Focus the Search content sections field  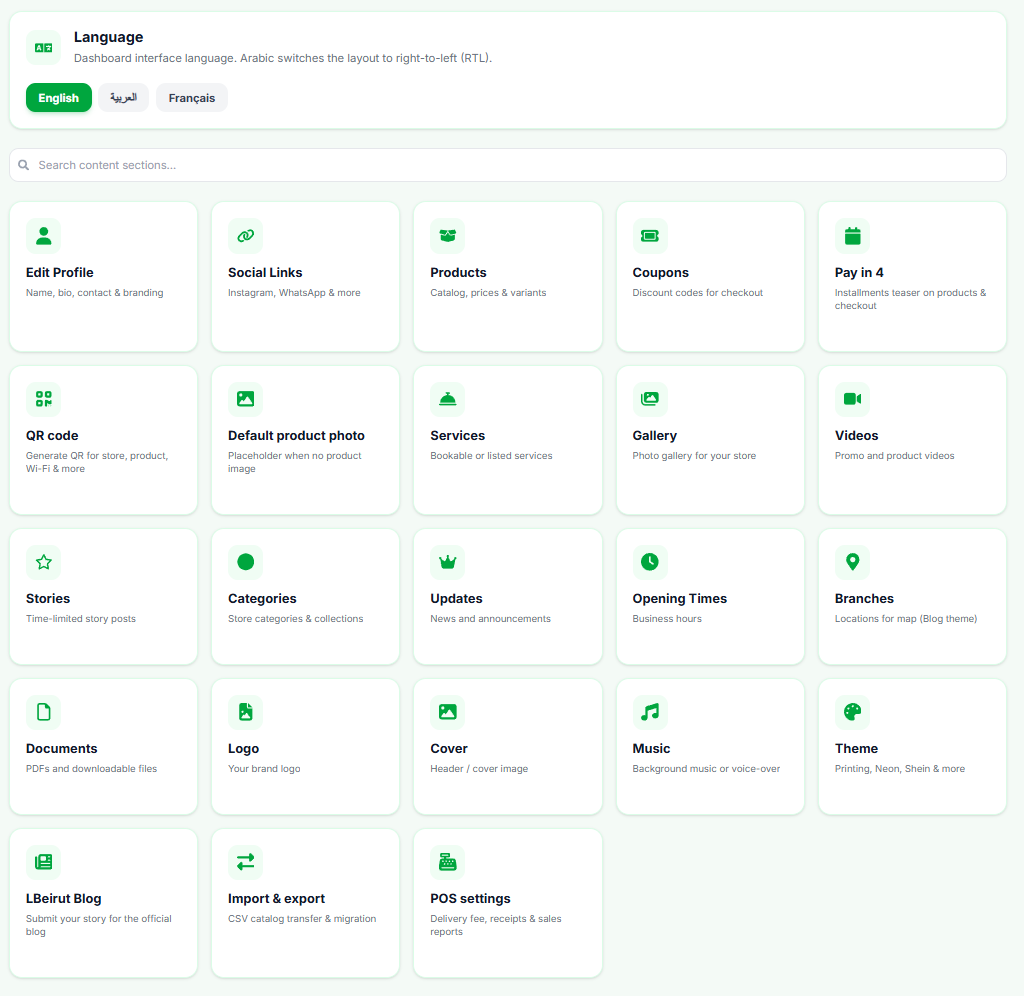pyautogui.click(x=507, y=165)
